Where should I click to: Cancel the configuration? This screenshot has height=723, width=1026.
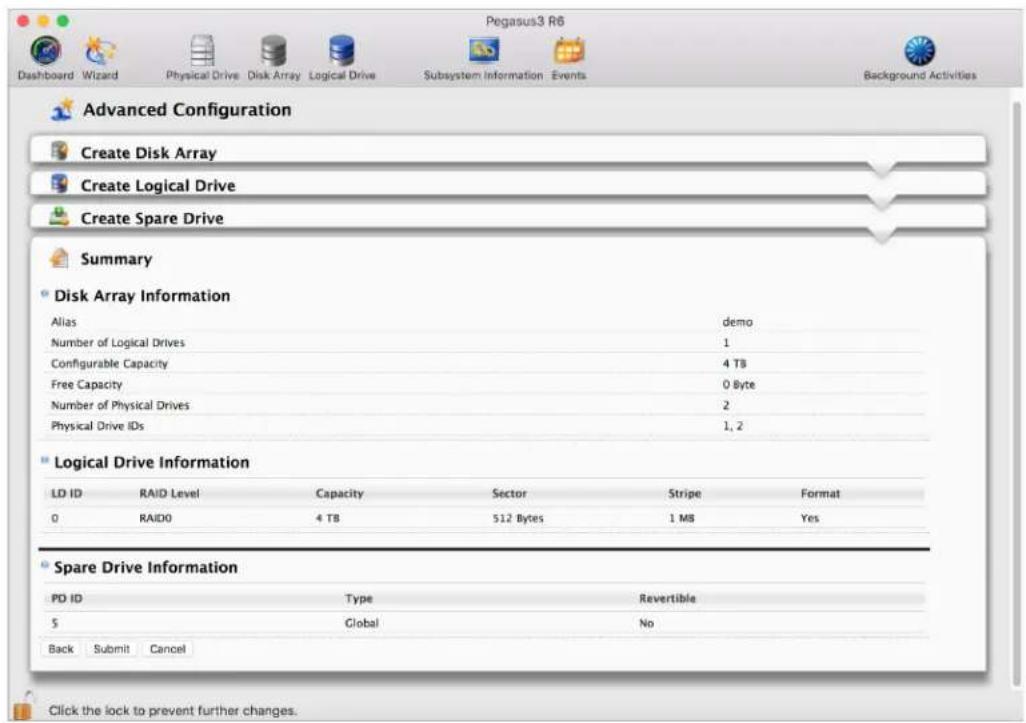pyautogui.click(x=168, y=648)
